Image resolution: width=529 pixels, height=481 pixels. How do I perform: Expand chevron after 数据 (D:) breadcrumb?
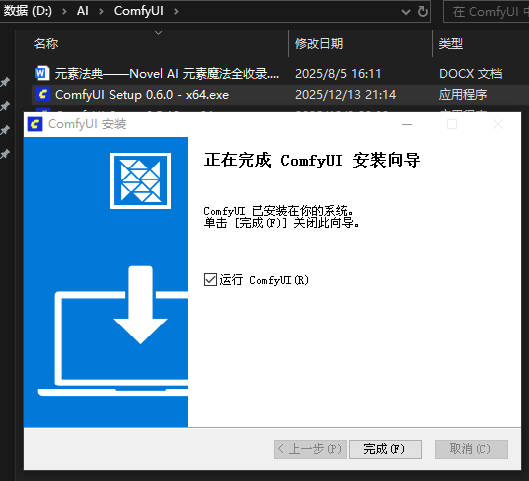[64, 12]
